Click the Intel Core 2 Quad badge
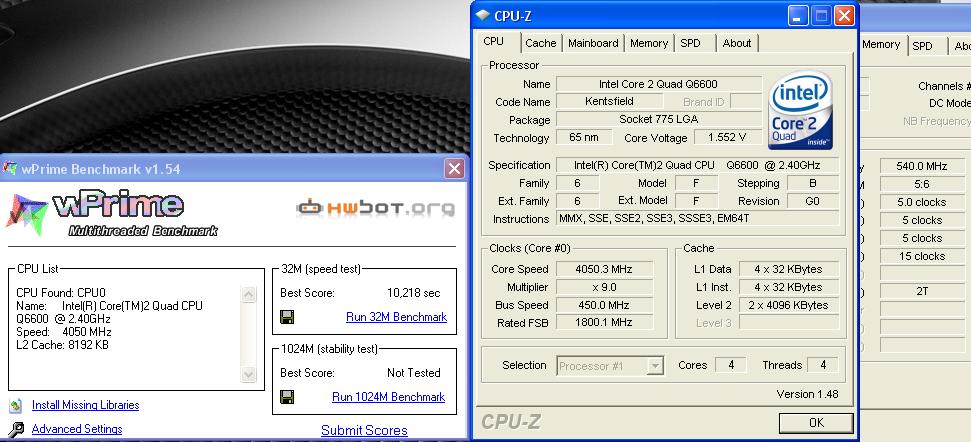The width and height of the screenshot is (971, 442). 801,110
